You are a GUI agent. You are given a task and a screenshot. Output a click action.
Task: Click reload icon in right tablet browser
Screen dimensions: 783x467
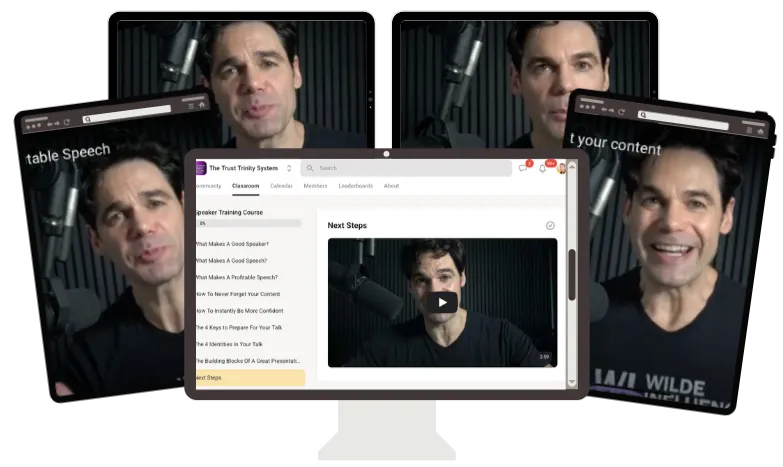pos(621,111)
